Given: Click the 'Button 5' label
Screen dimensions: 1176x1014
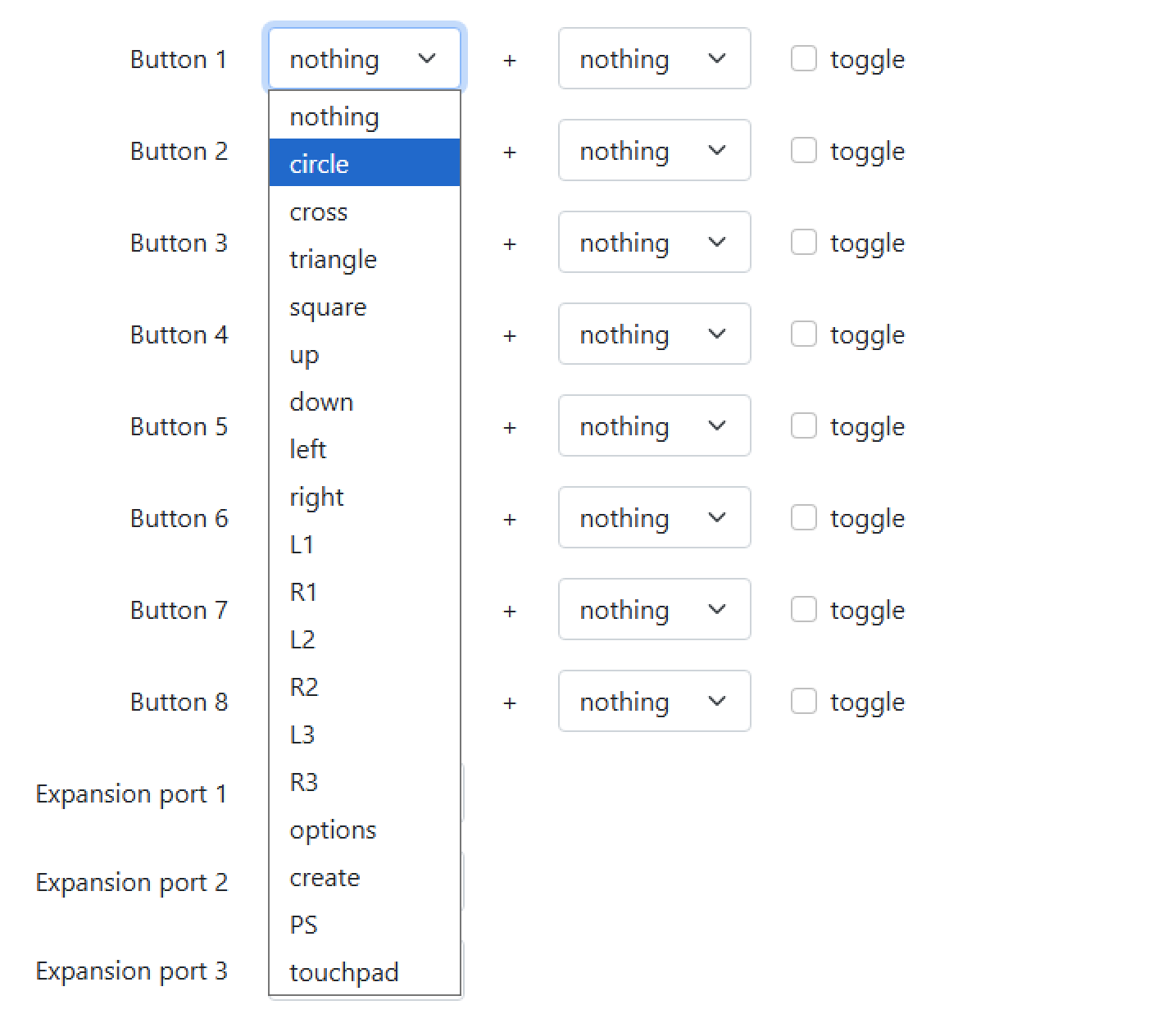Looking at the screenshot, I should click(179, 427).
